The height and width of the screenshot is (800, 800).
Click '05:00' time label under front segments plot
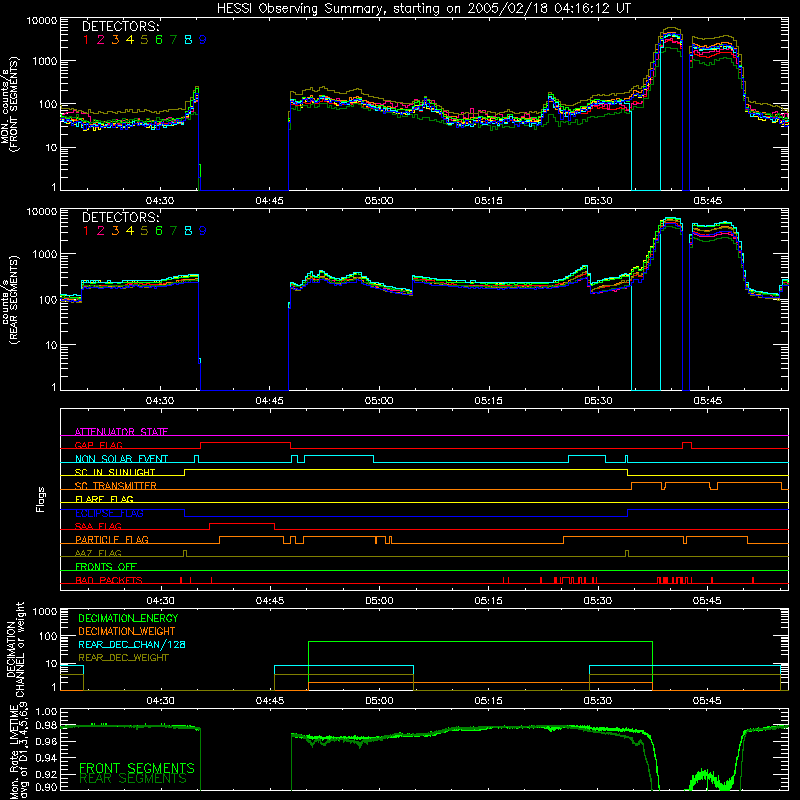pyautogui.click(x=379, y=201)
